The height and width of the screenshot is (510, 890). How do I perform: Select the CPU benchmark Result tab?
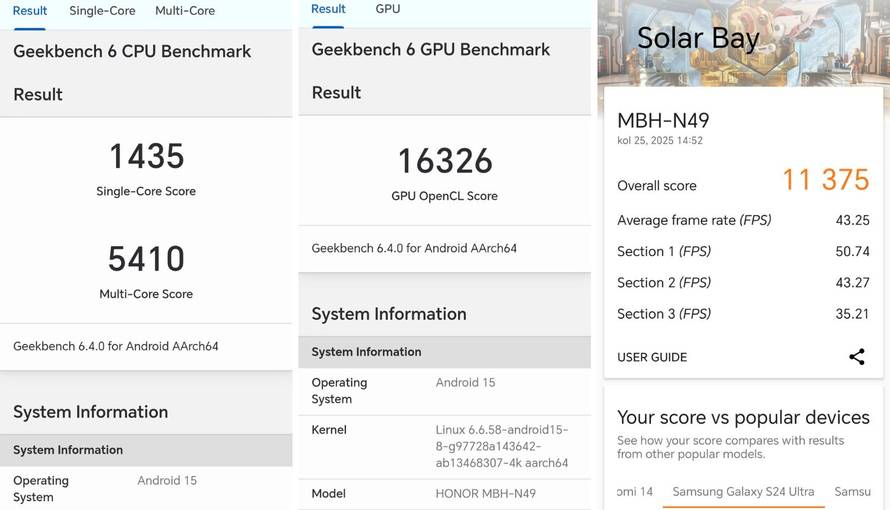30,11
